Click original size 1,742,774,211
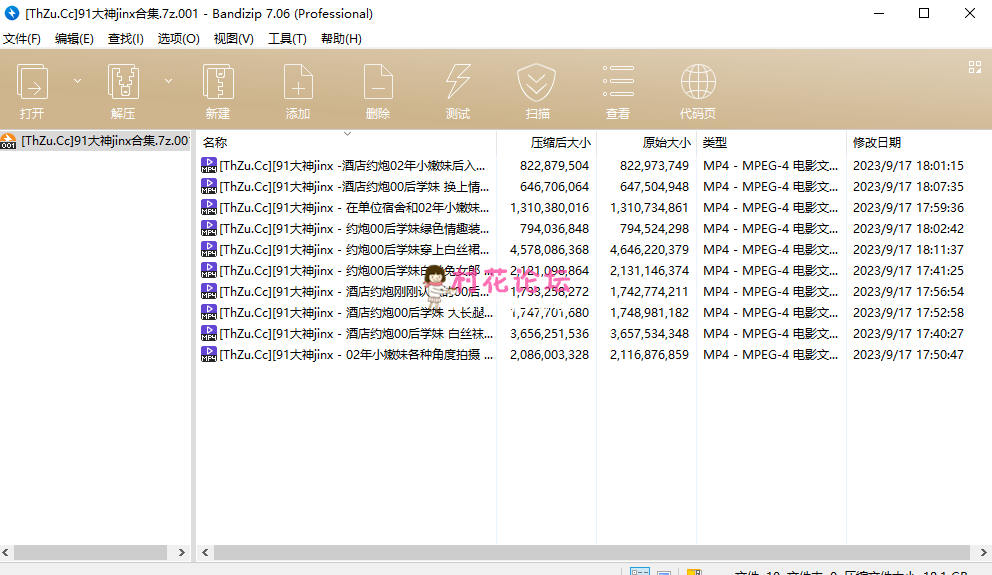This screenshot has height=575, width=992. pos(649,292)
